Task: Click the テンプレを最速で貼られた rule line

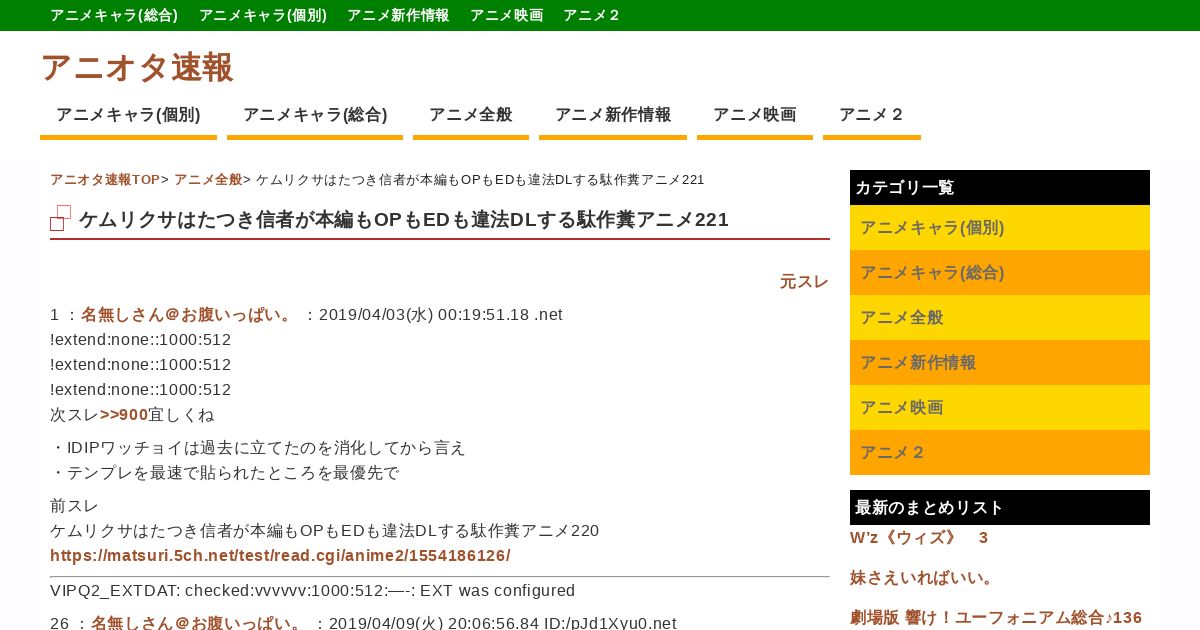Action: coord(225,473)
